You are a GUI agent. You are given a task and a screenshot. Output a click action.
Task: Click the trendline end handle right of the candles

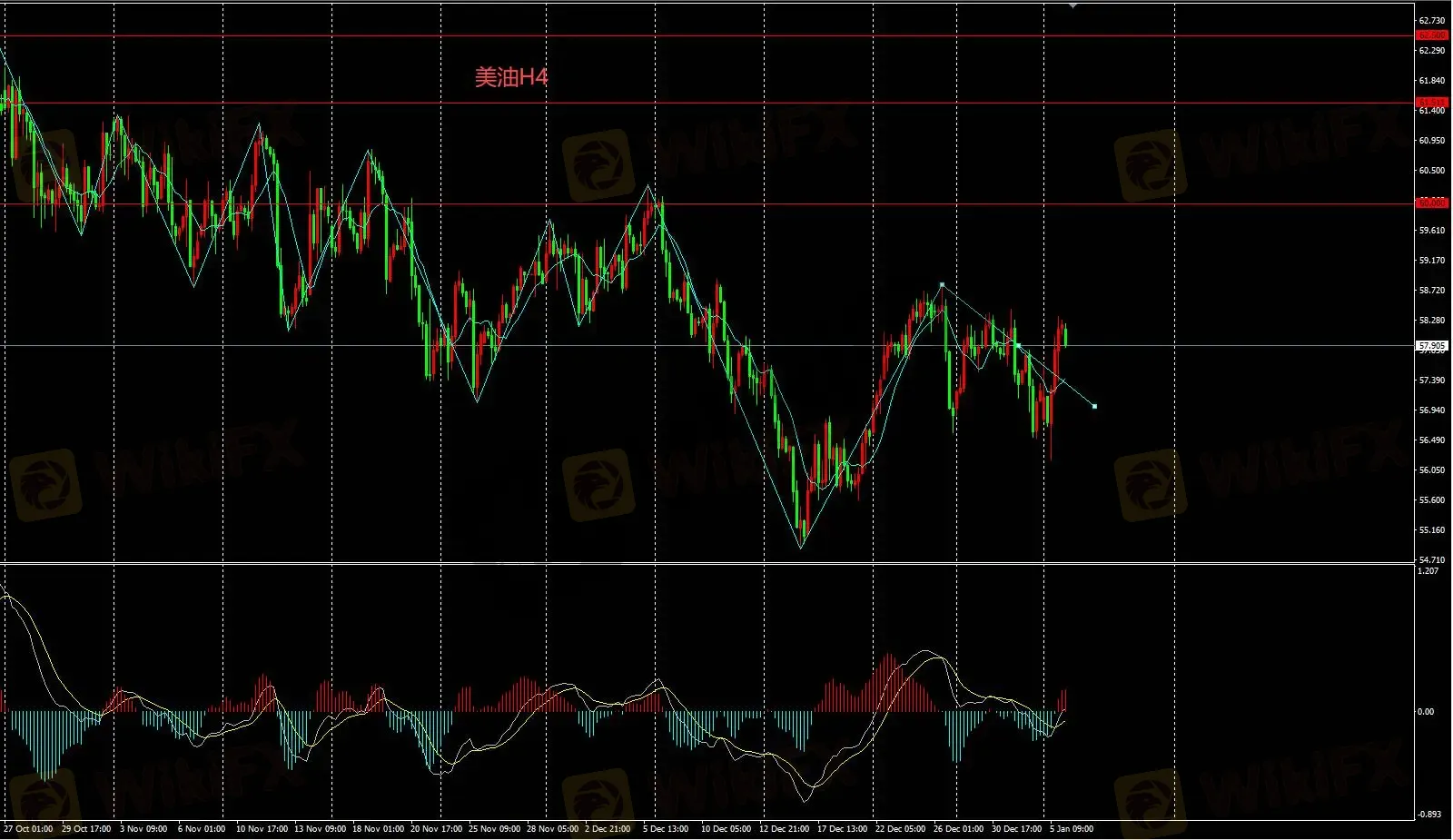(1094, 406)
